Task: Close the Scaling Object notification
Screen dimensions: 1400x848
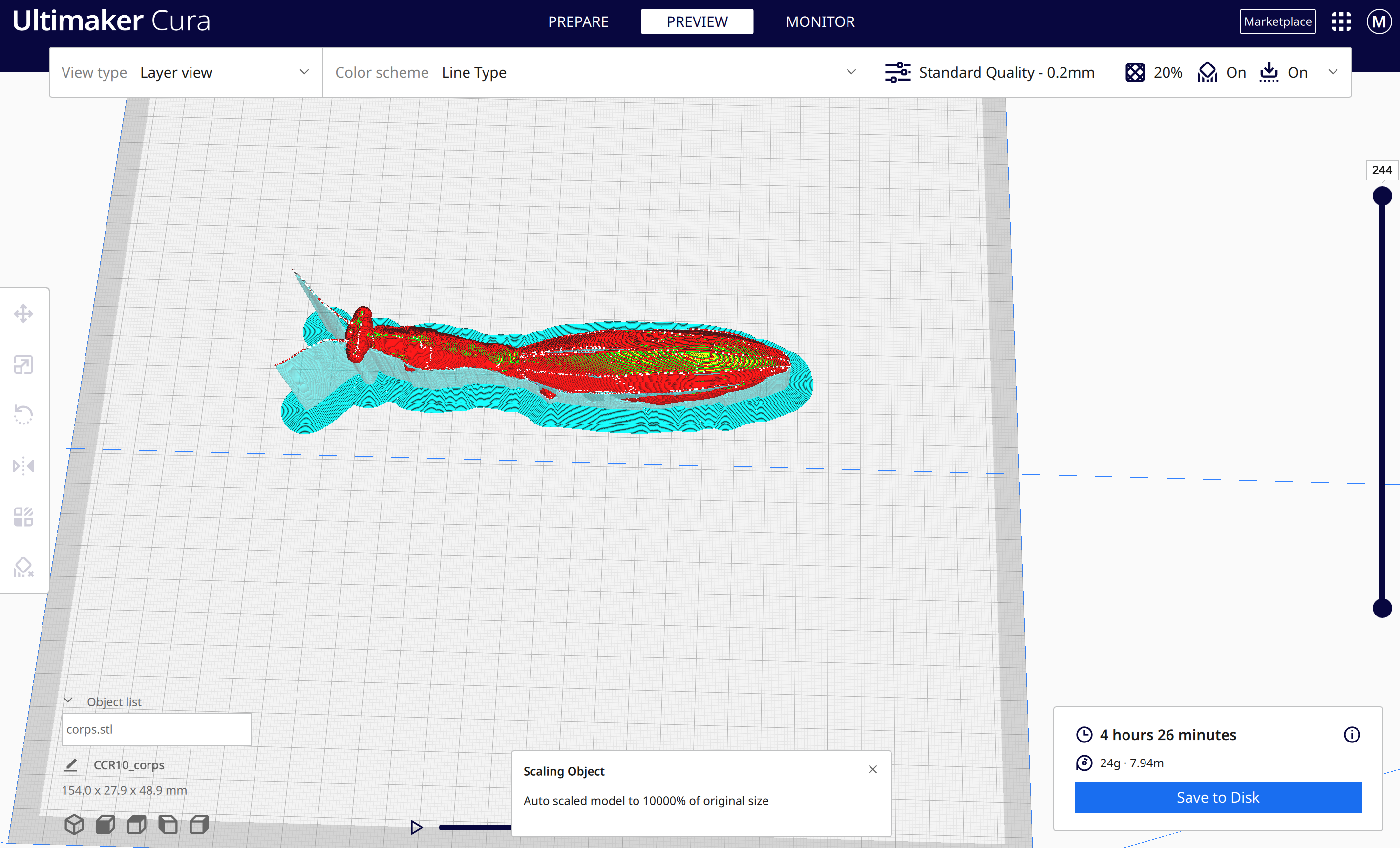Action: point(873,769)
